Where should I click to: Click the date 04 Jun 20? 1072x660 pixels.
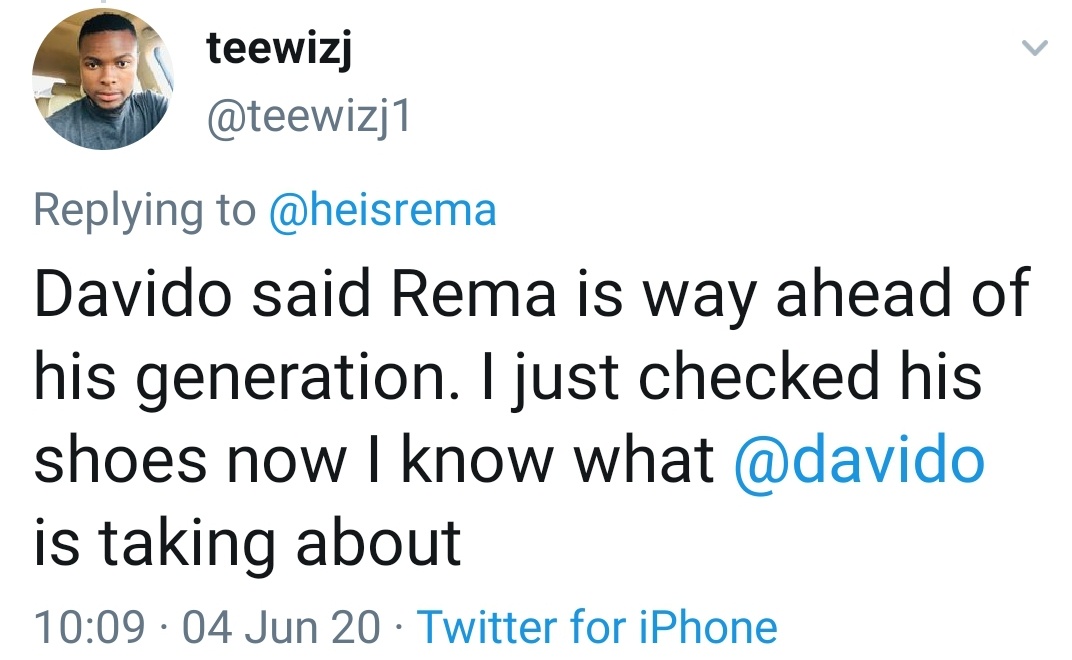point(283,628)
